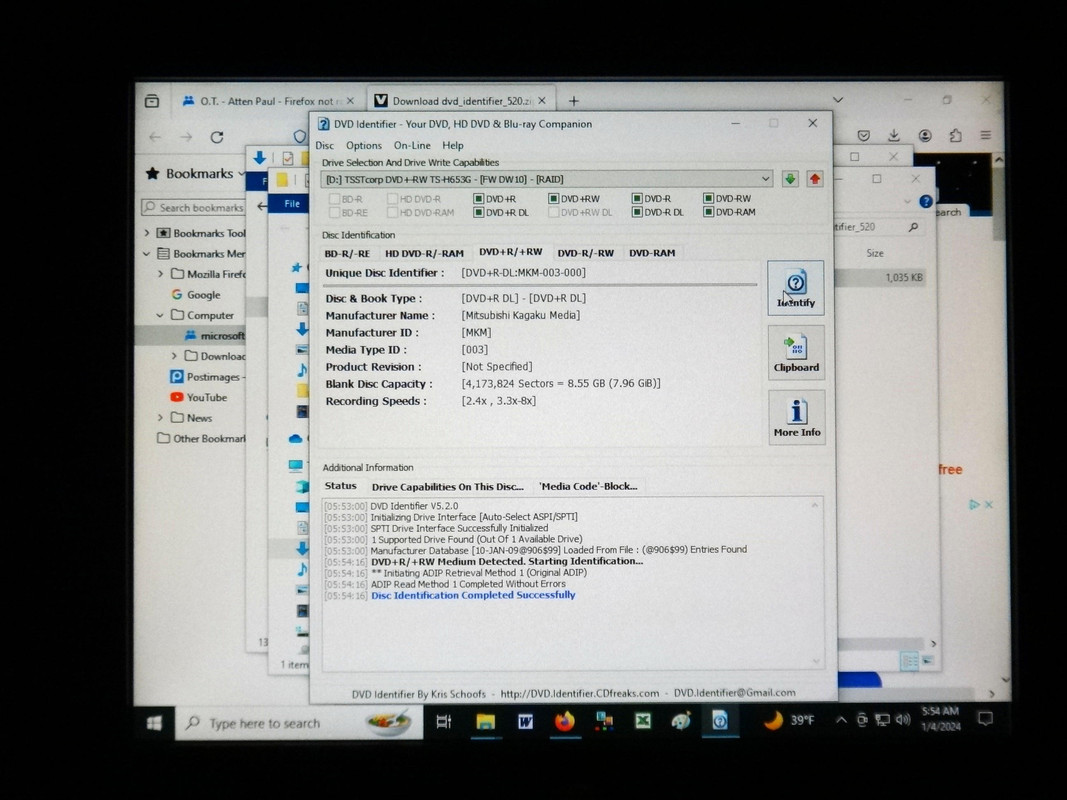1067x800 pixels.
Task: Open the Options menu
Action: pyautogui.click(x=364, y=146)
